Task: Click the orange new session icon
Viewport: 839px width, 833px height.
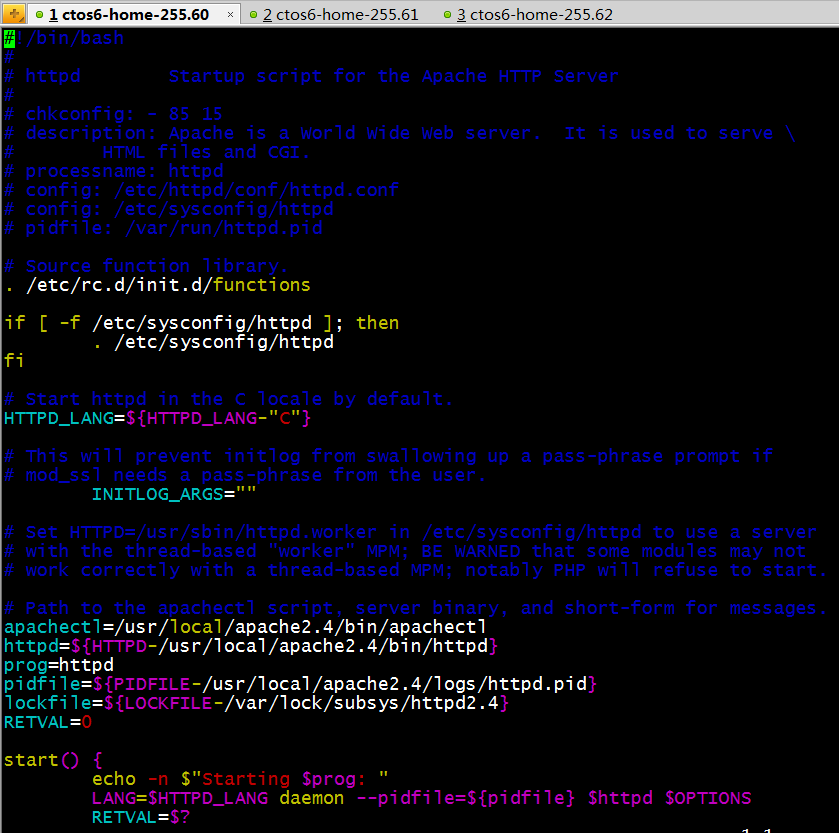Action: pyautogui.click(x=14, y=14)
